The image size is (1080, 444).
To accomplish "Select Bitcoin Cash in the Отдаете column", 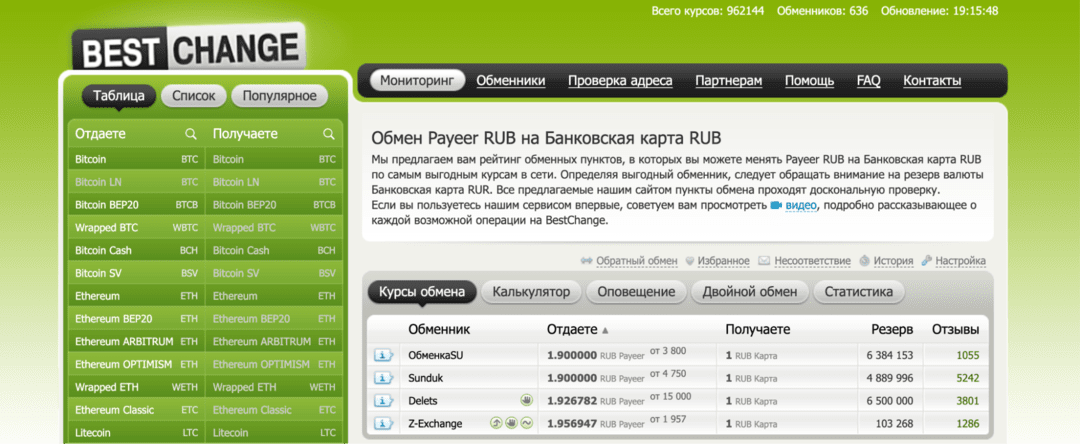I will click(136, 251).
